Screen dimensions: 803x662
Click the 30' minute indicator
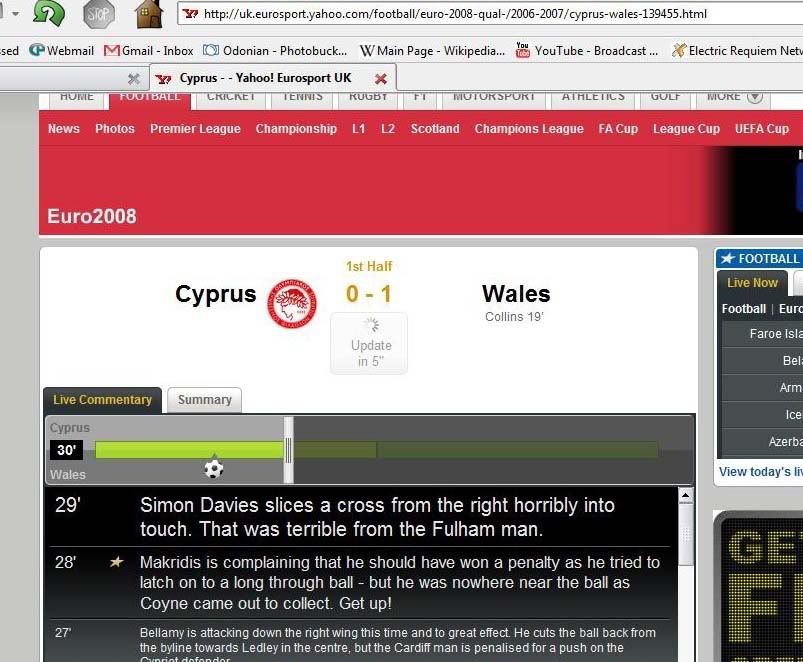point(67,450)
